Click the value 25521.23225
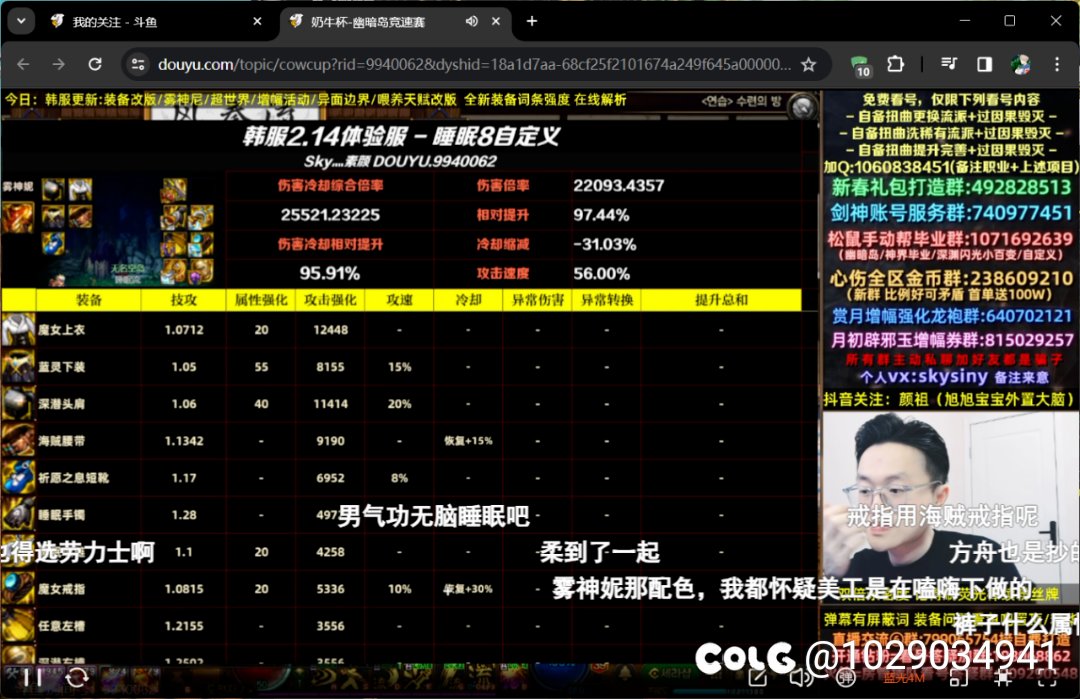 330,215
